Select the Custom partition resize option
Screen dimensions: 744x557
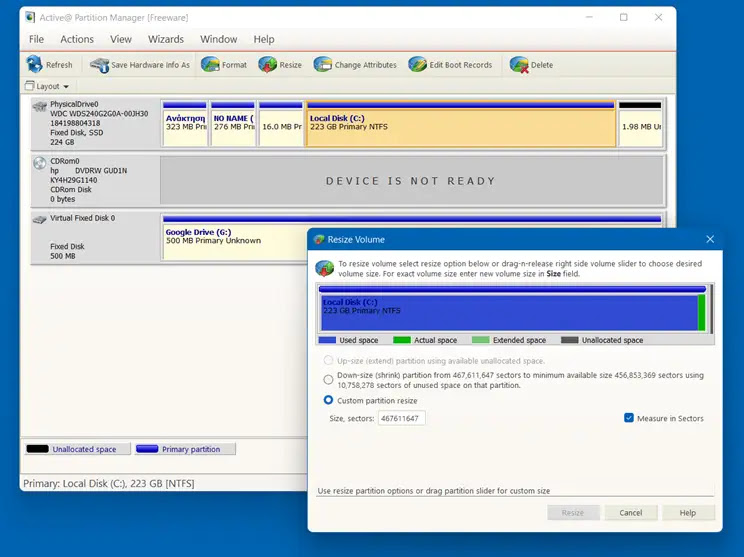328,400
